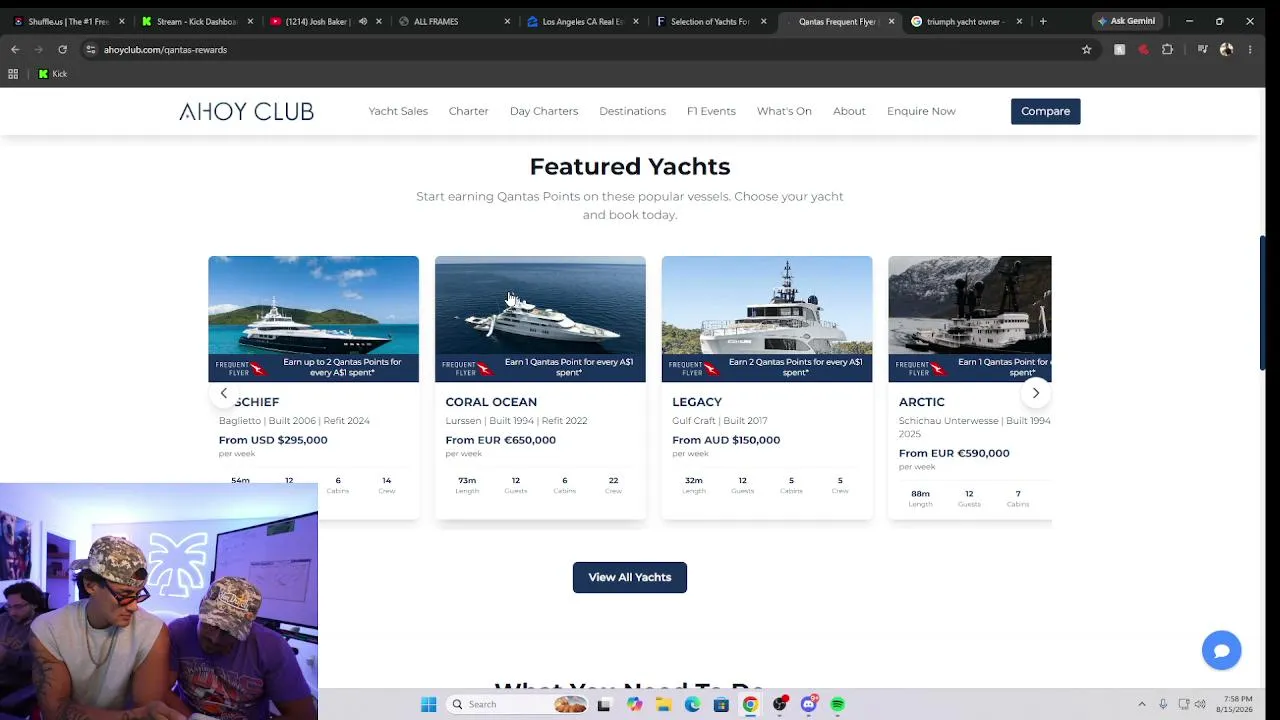The height and width of the screenshot is (720, 1280).
Task: Click the Ask Gemini button
Action: pyautogui.click(x=1126, y=21)
